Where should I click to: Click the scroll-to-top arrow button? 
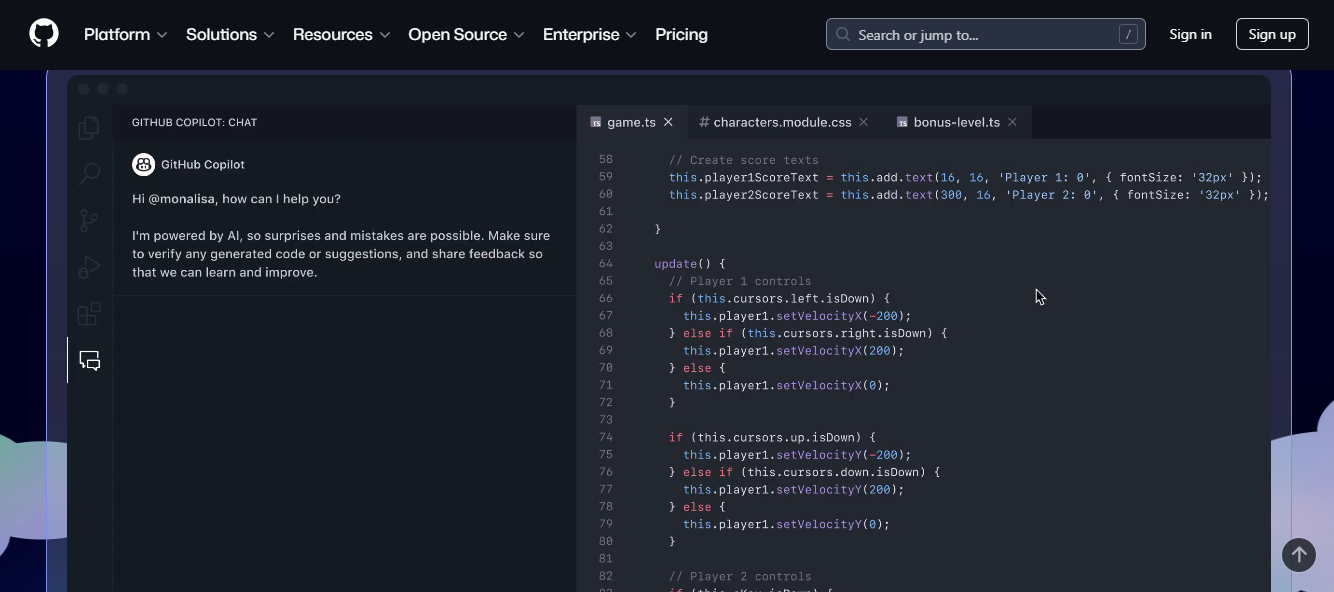click(1299, 554)
